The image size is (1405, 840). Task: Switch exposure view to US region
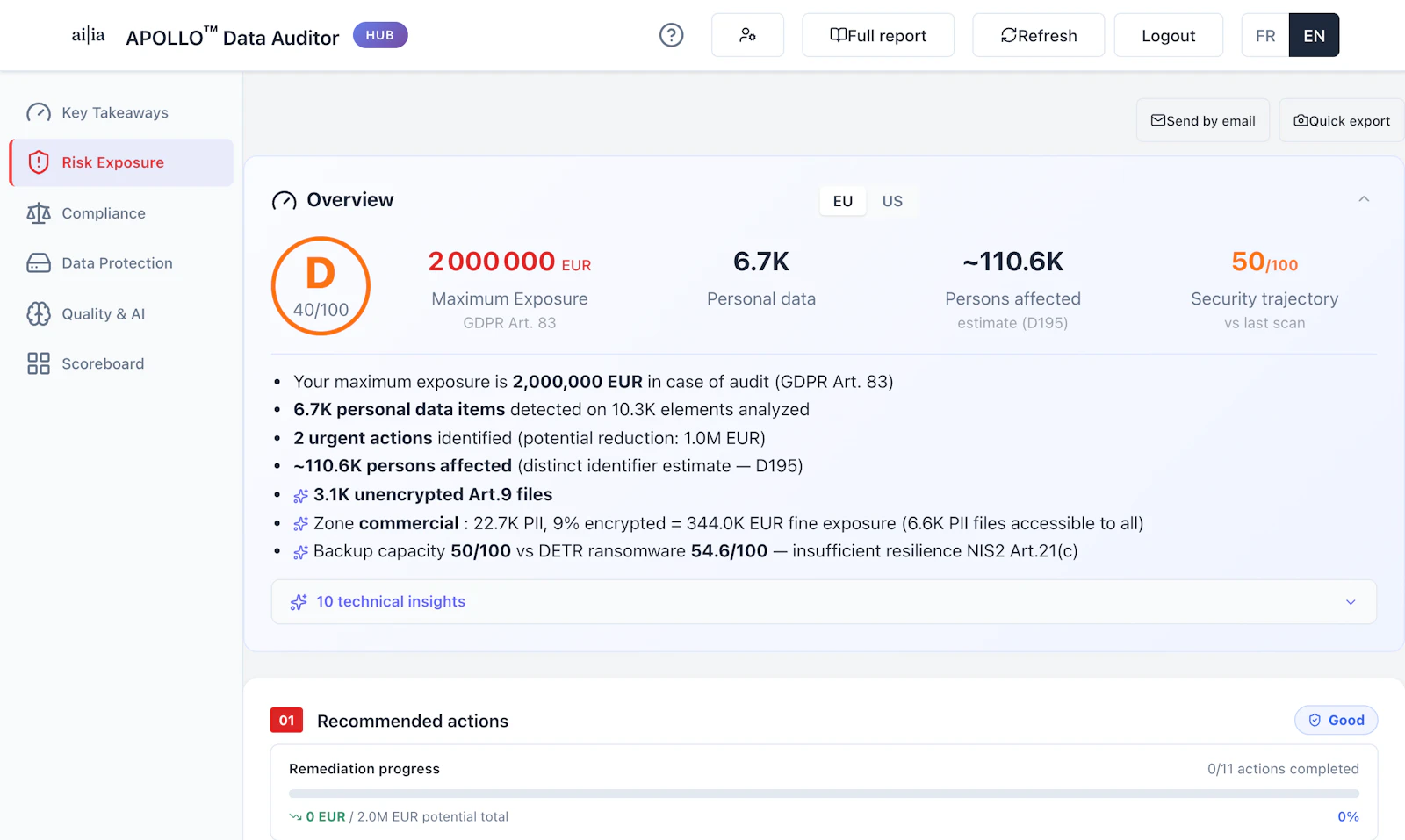point(893,201)
